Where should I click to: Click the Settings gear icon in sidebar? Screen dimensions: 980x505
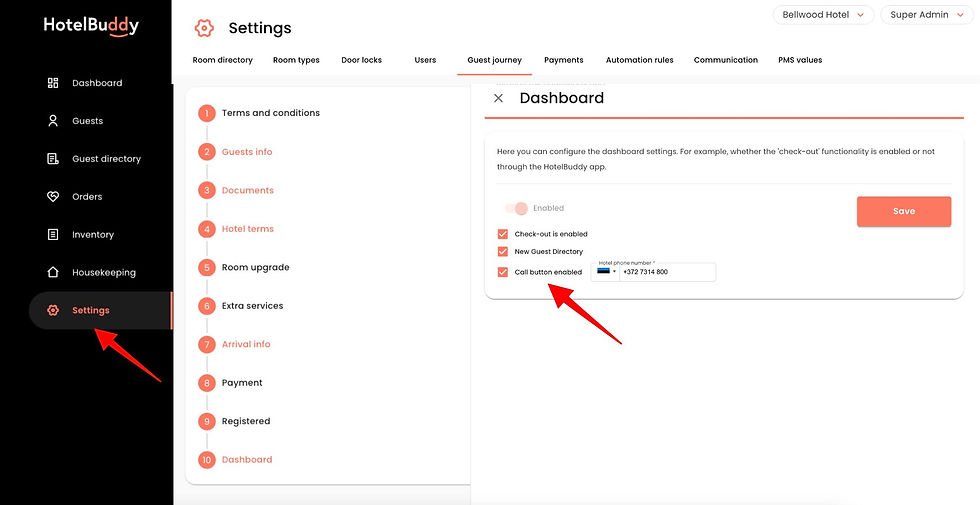[53, 310]
